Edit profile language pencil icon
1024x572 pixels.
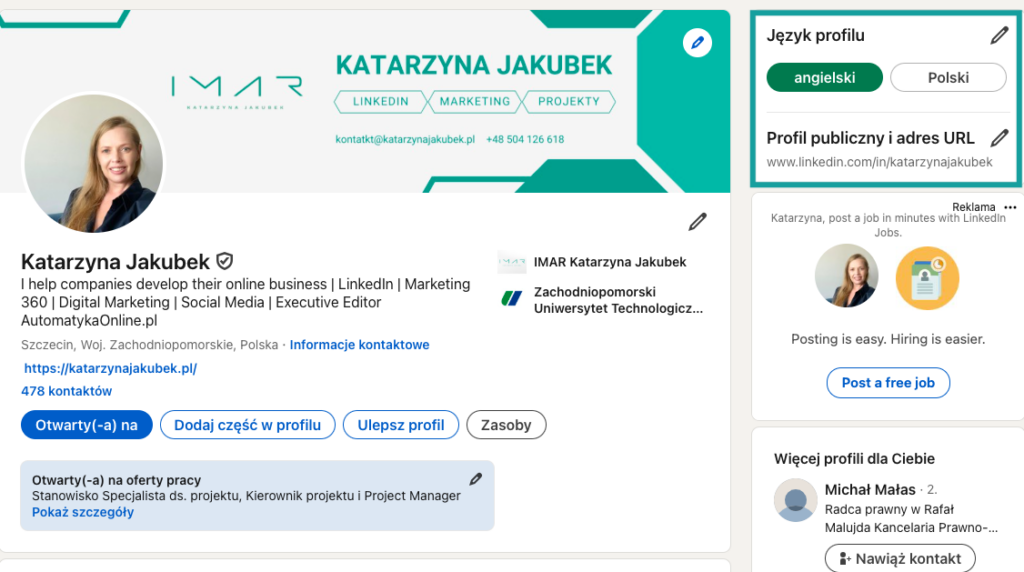[x=999, y=35]
